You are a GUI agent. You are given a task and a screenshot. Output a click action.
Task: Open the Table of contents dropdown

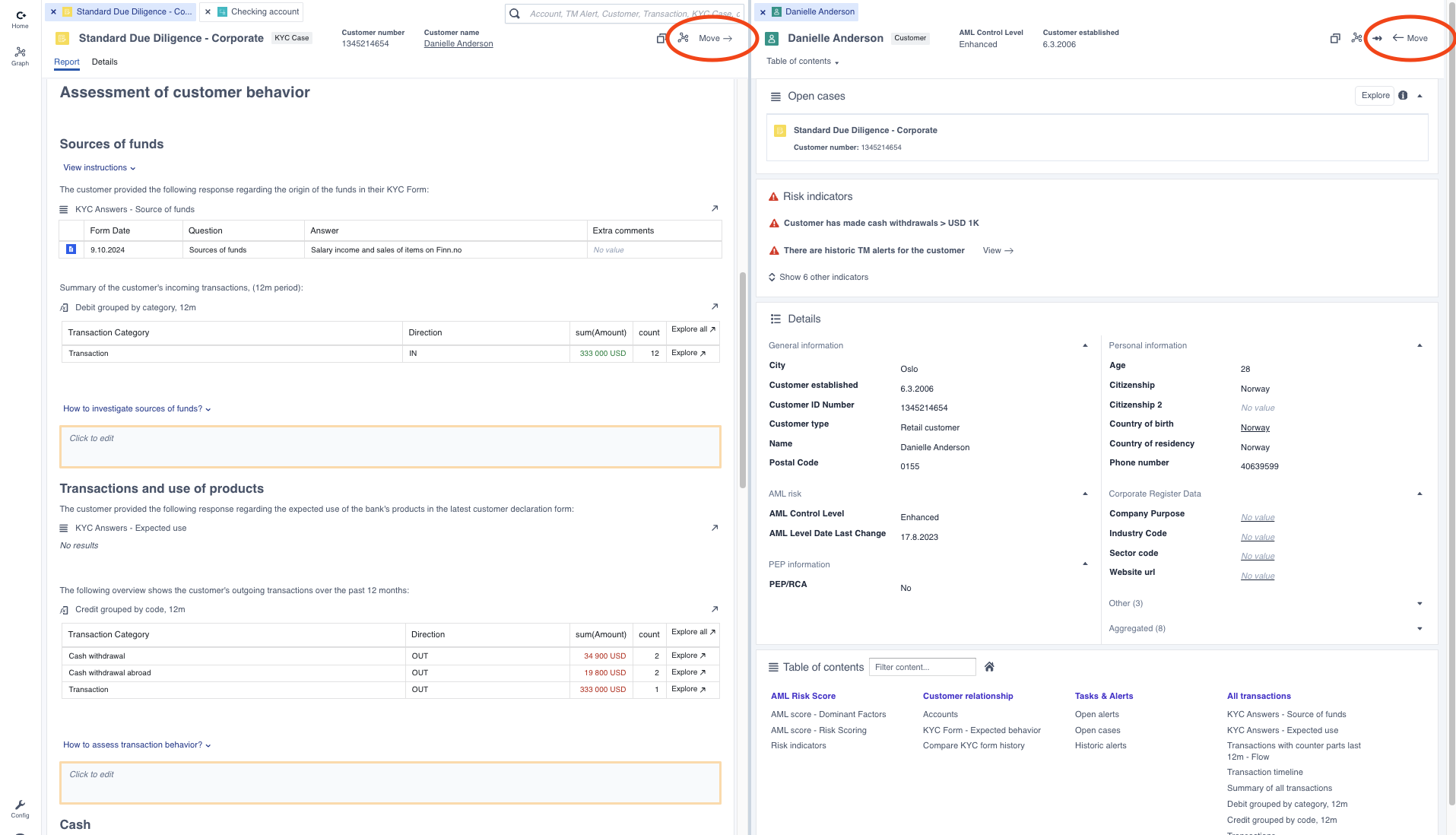tap(803, 62)
